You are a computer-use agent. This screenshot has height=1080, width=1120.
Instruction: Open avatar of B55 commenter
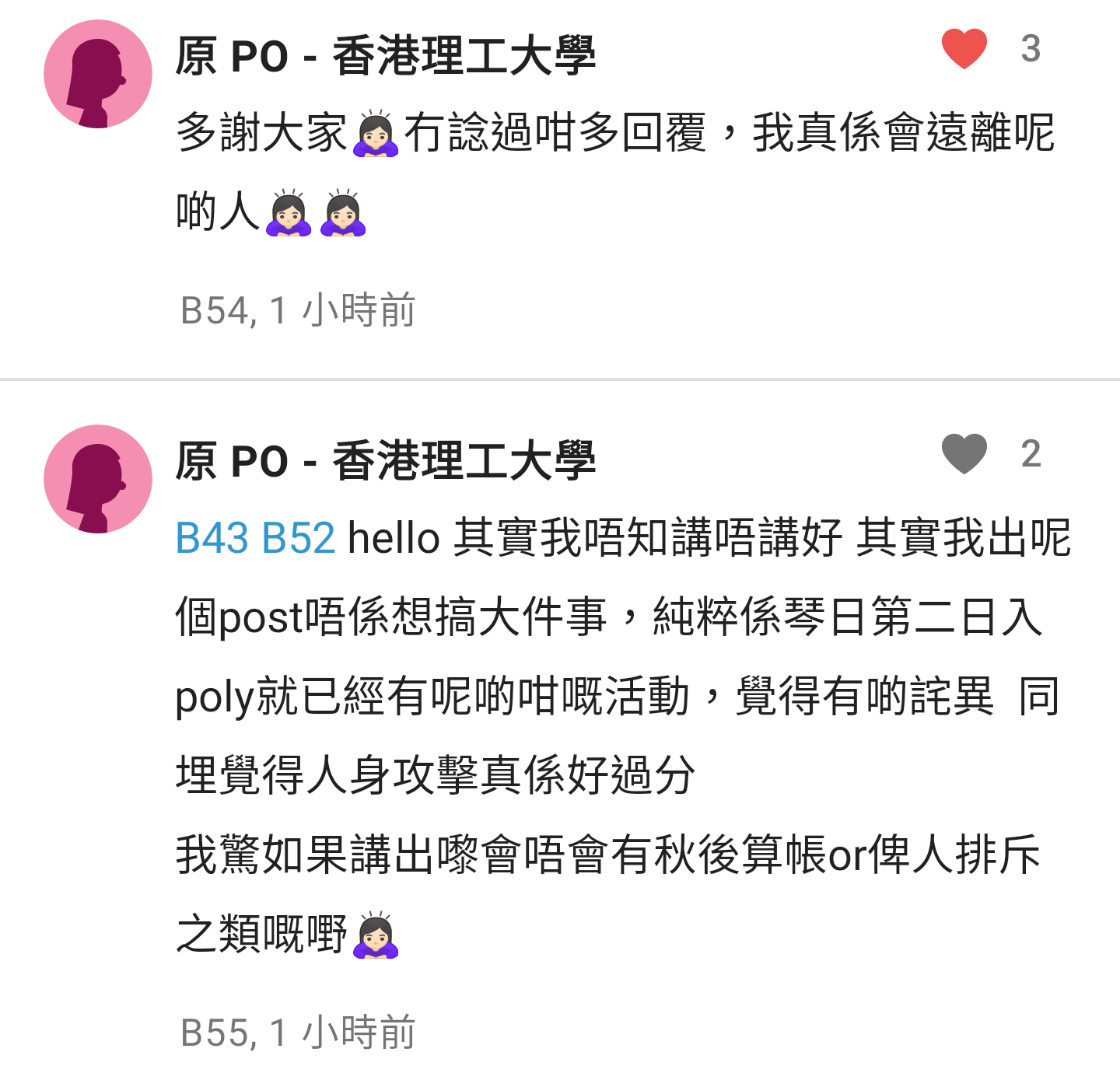(98, 479)
